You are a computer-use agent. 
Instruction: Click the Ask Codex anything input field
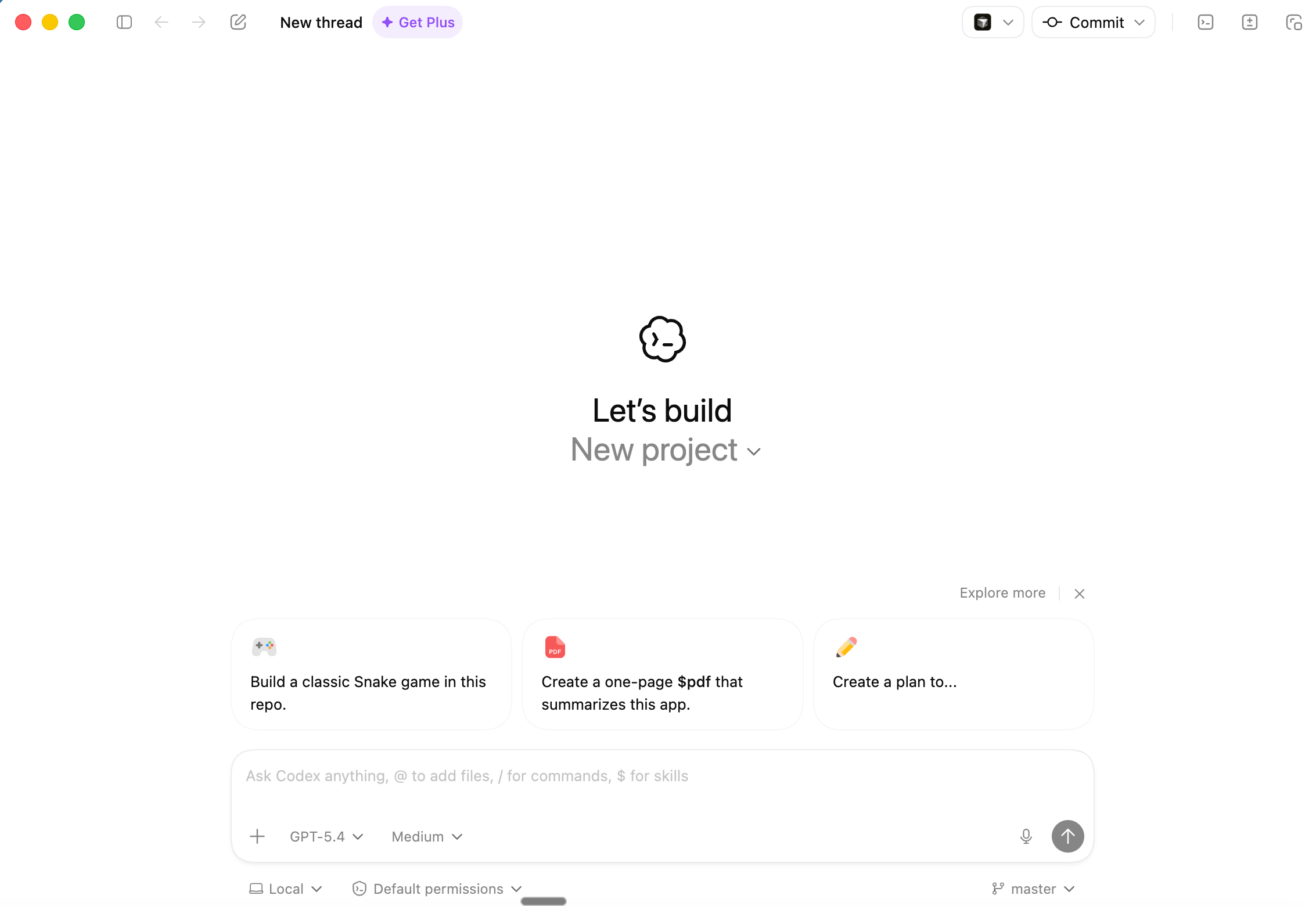[x=662, y=785]
